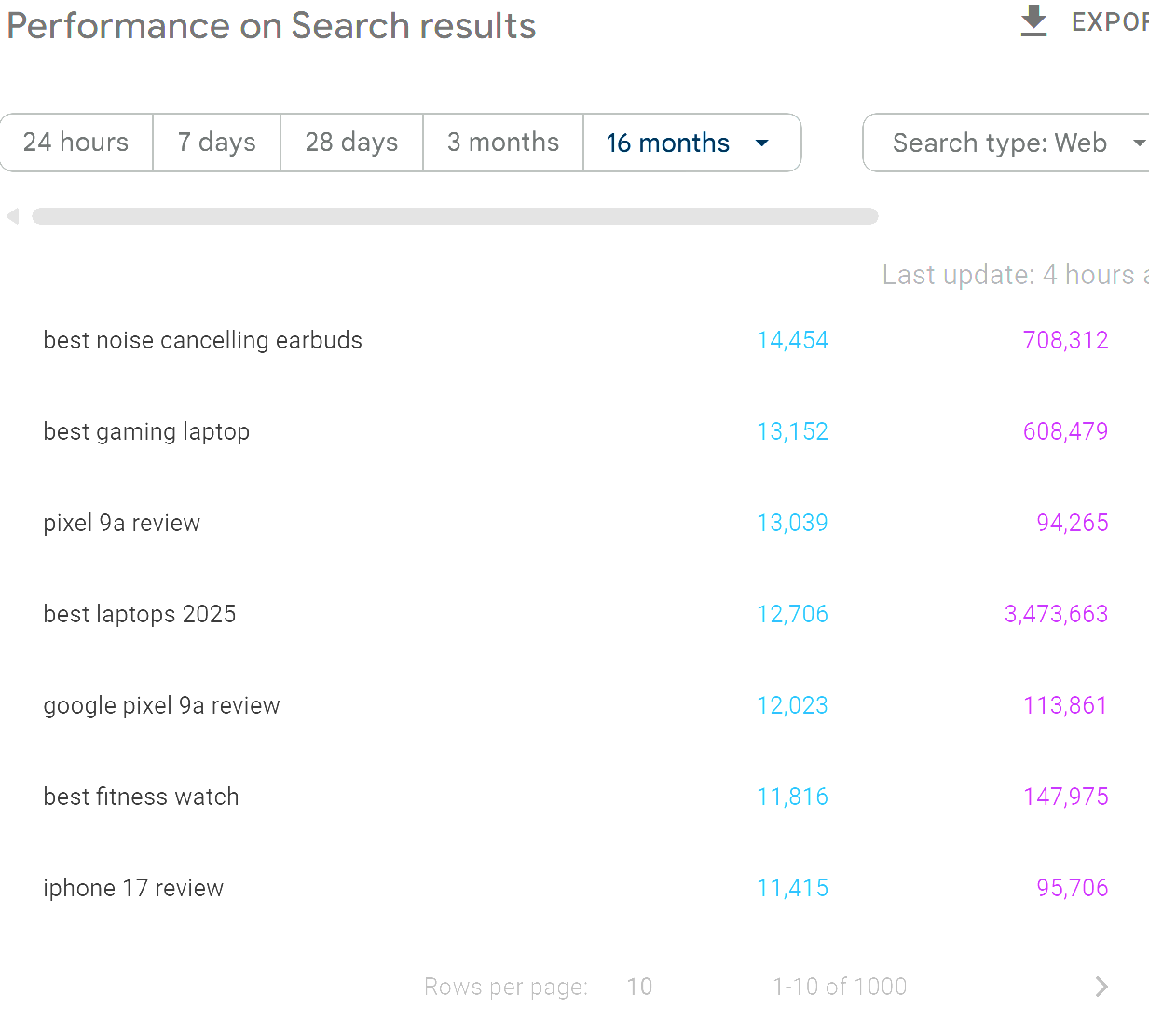Viewport: 1149px width, 1036px height.
Task: Click the 14,454 clicks value
Action: pos(792,340)
